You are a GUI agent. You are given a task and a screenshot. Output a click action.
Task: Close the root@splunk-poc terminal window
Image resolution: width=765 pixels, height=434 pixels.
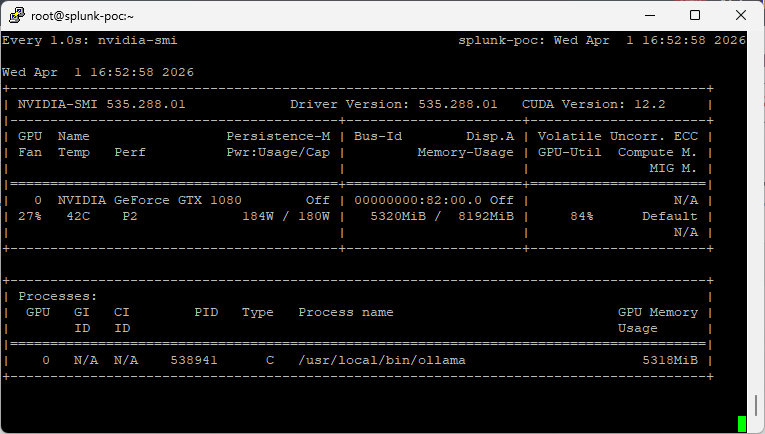[741, 16]
